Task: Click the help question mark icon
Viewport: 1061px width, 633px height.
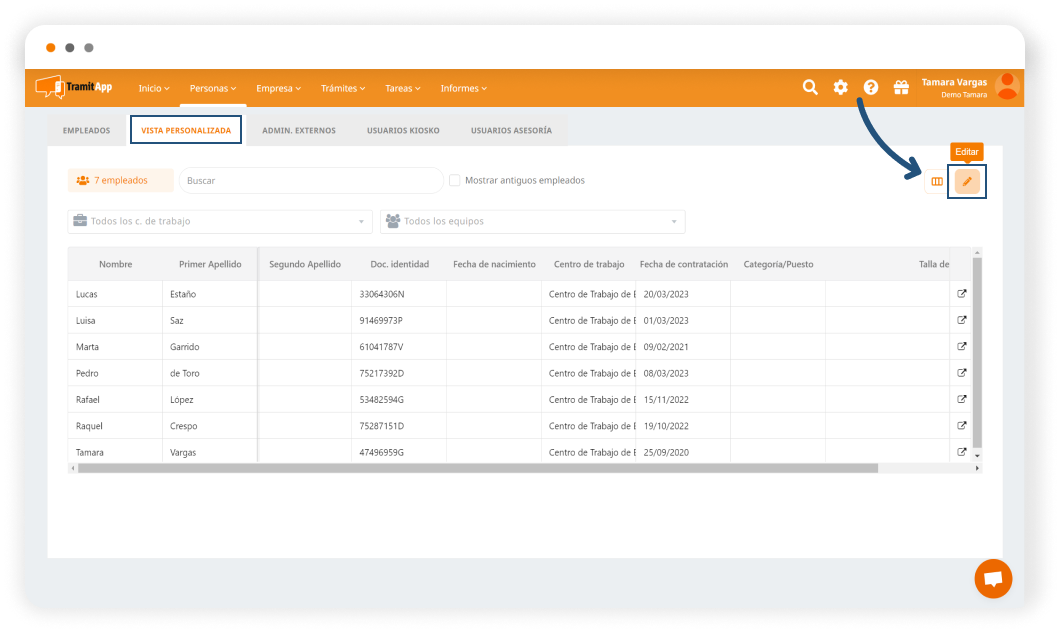Action: coord(871,88)
